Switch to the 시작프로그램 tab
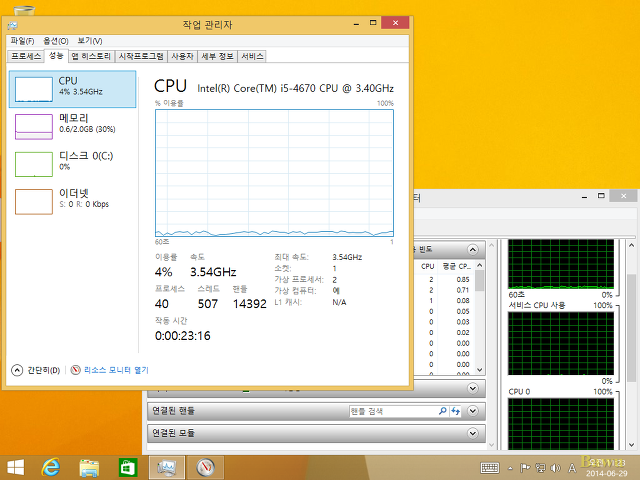The height and width of the screenshot is (480, 640). tap(141, 56)
